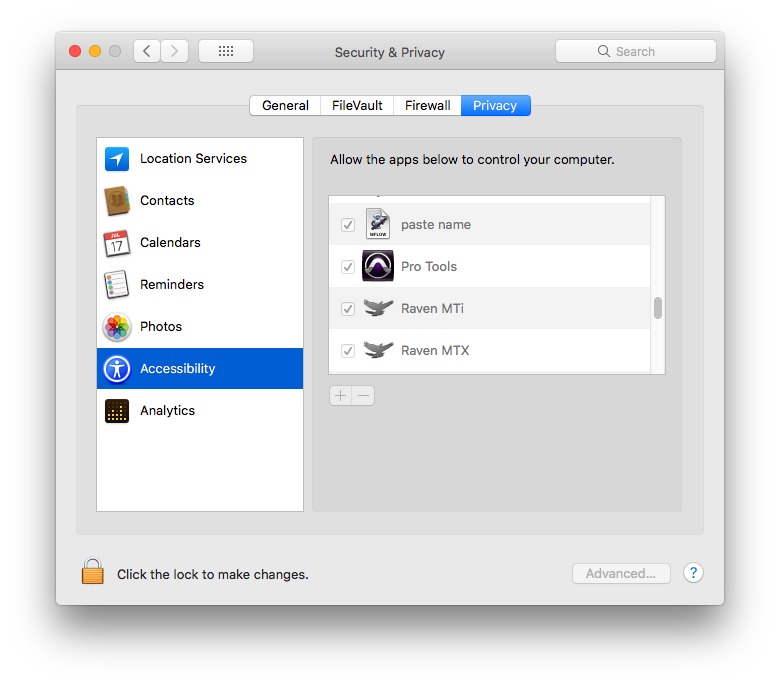Click inside the Search field

(x=636, y=51)
